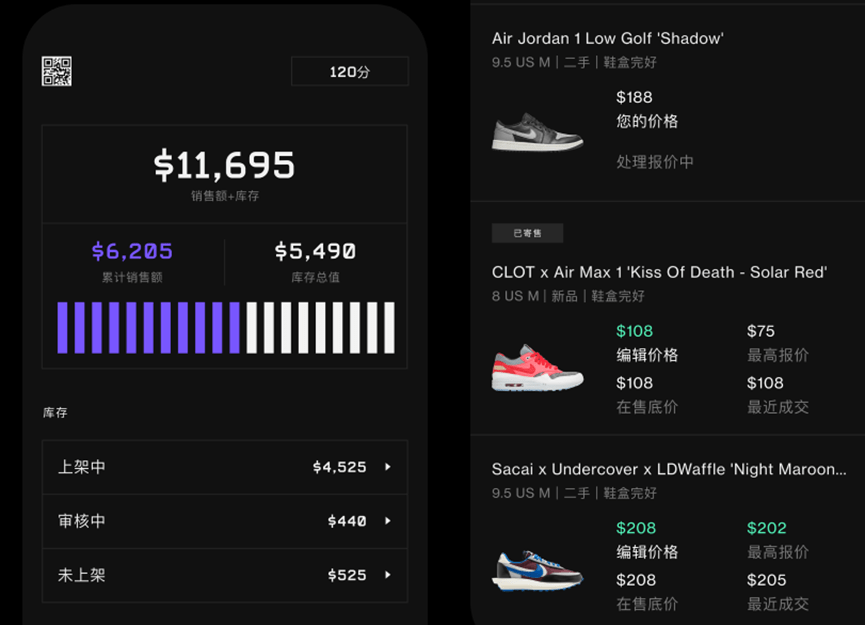This screenshot has width=865, height=625.
Task: Open the Sacai x Undercover LDWaffle listing title
Action: click(669, 469)
